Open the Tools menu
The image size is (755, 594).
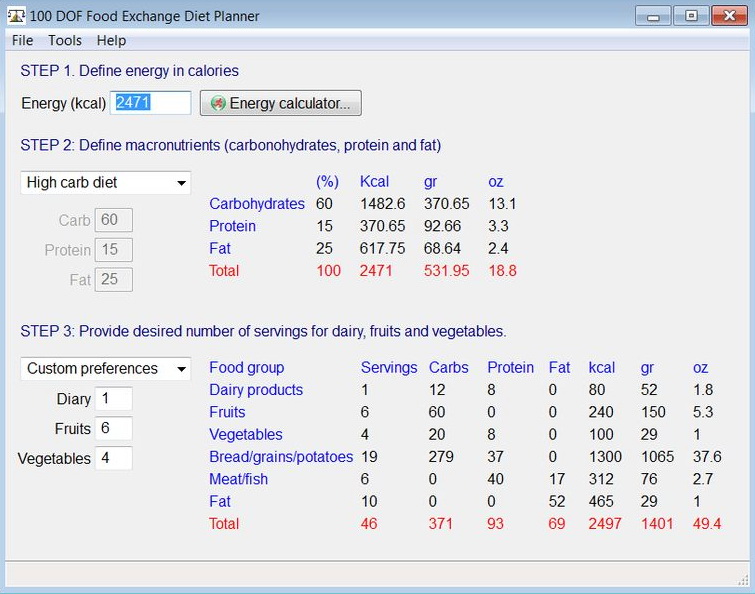[x=65, y=40]
